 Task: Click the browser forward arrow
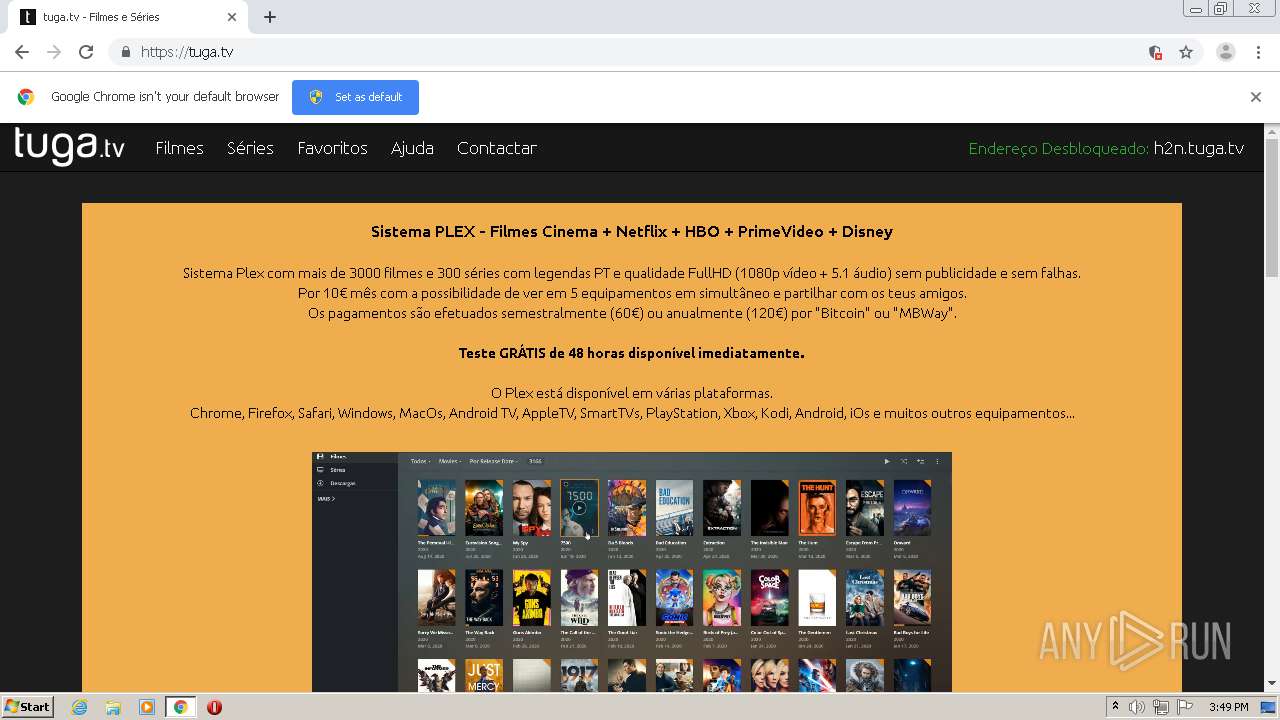54,52
